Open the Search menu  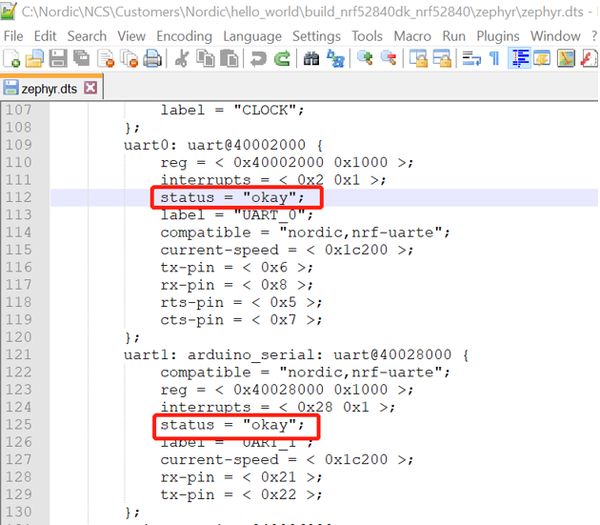coord(87,36)
